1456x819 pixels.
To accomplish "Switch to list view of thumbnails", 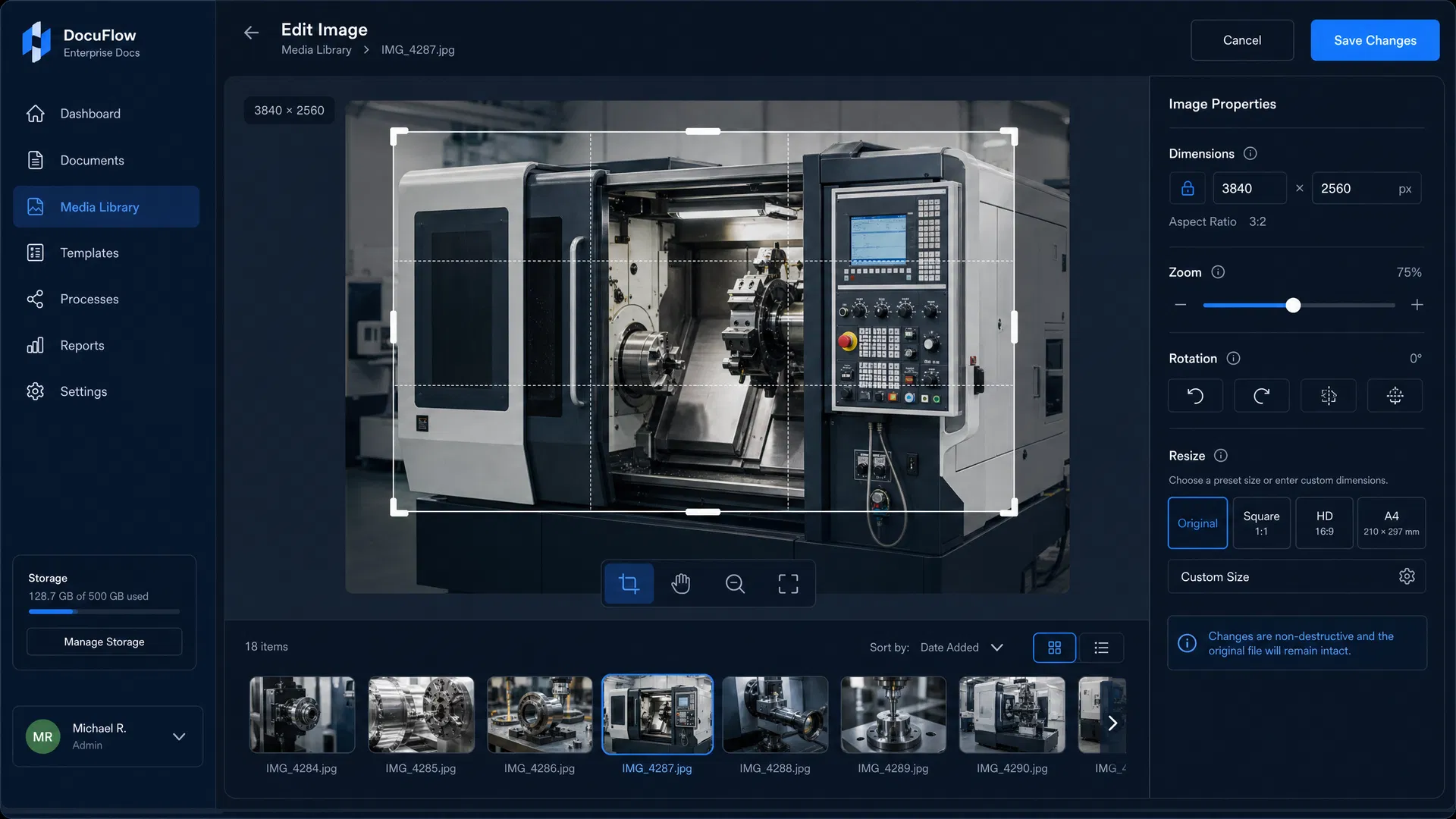I will [x=1101, y=648].
